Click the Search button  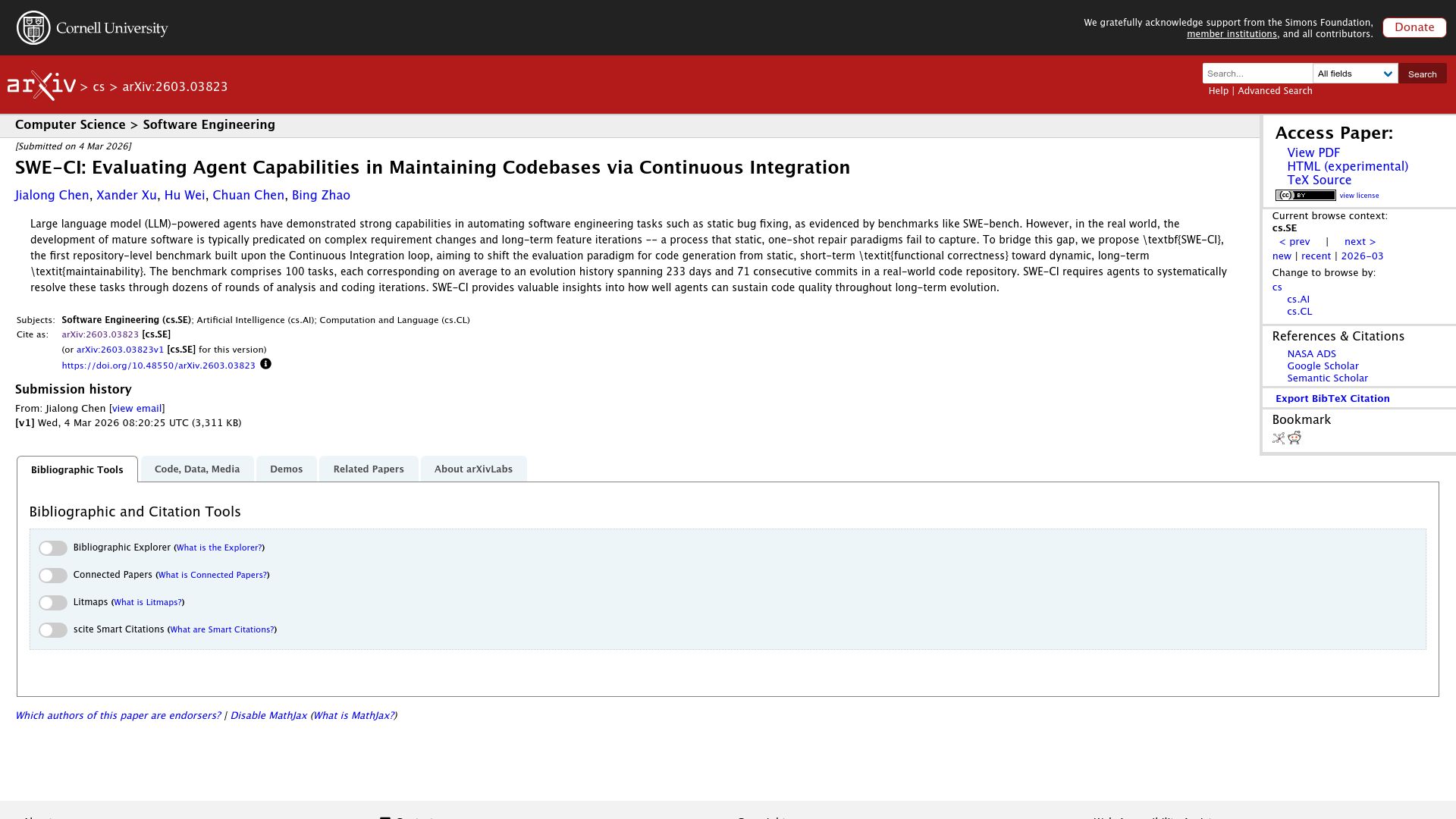[x=1422, y=74]
